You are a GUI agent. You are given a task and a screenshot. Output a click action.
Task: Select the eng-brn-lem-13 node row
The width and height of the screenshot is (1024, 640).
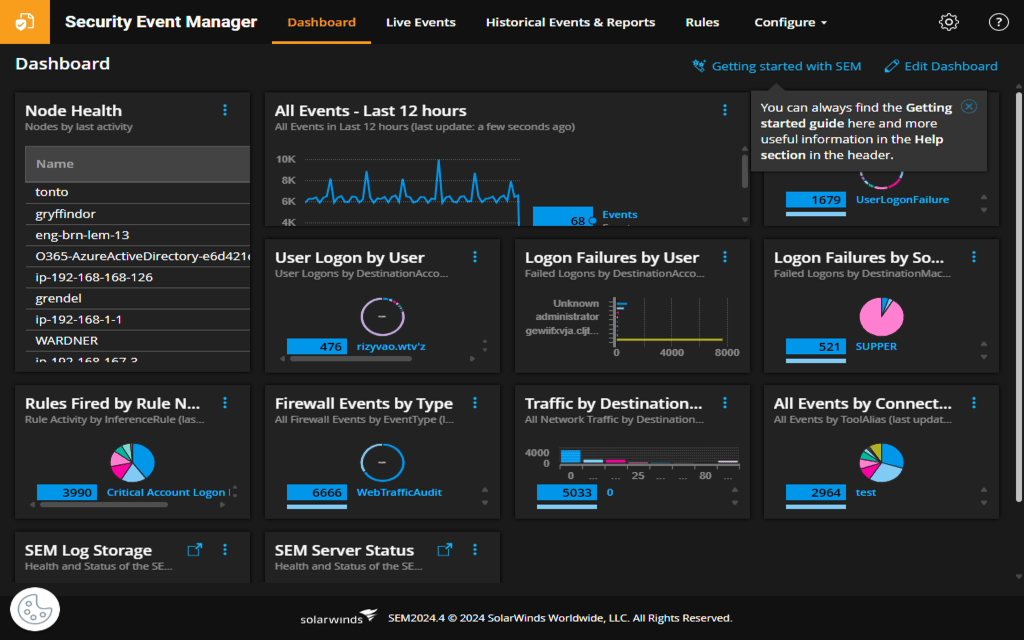138,234
